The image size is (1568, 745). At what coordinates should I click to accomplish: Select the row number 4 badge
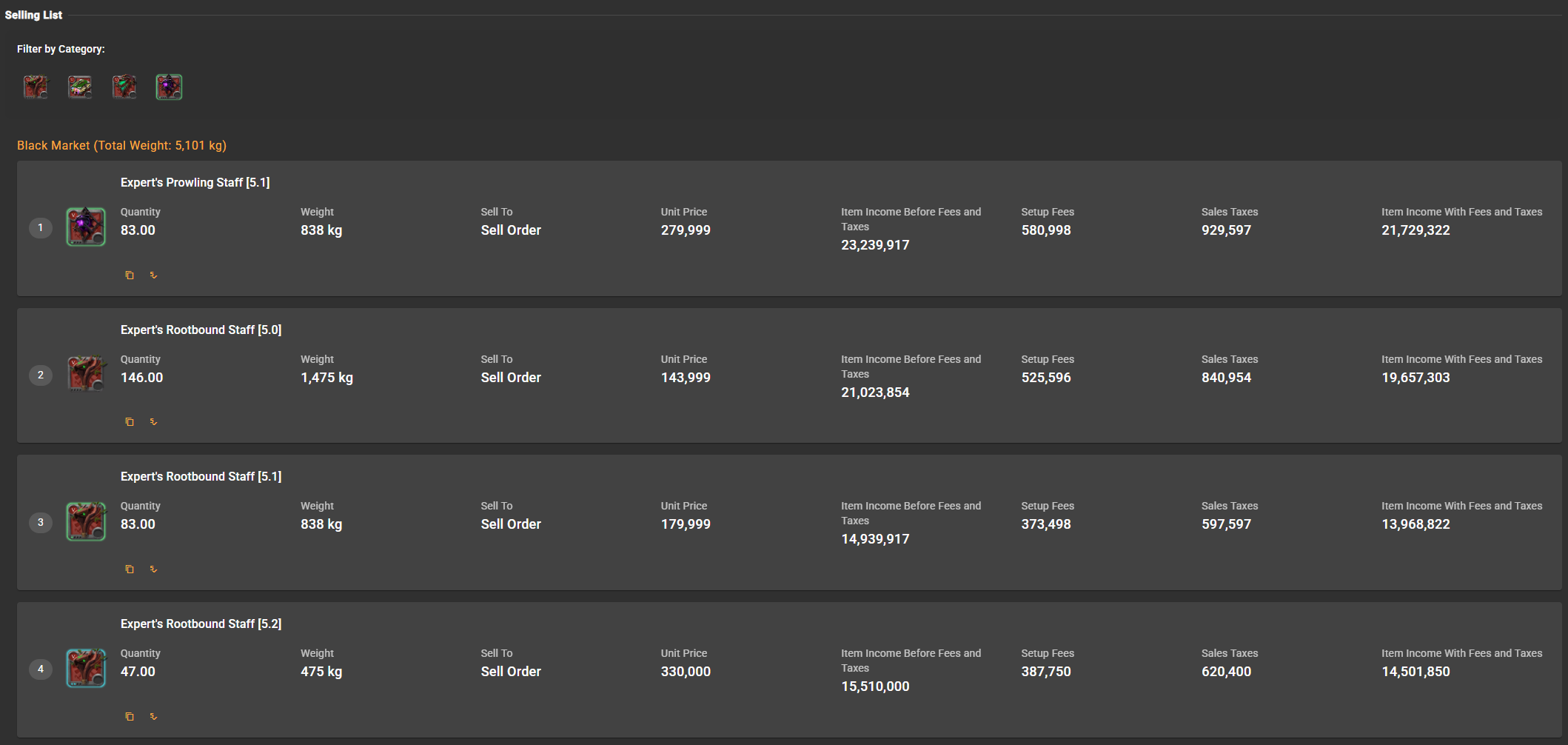click(x=41, y=669)
